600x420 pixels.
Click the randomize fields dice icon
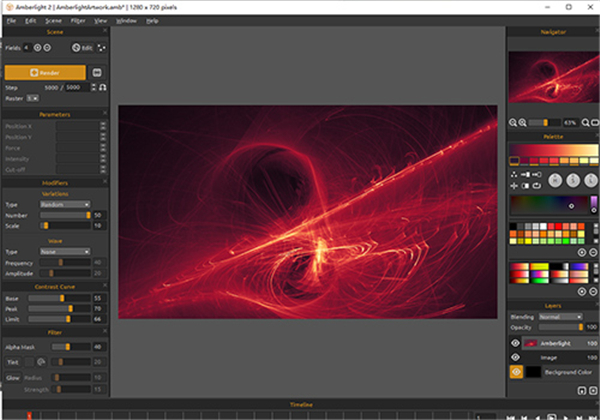[x=102, y=47]
